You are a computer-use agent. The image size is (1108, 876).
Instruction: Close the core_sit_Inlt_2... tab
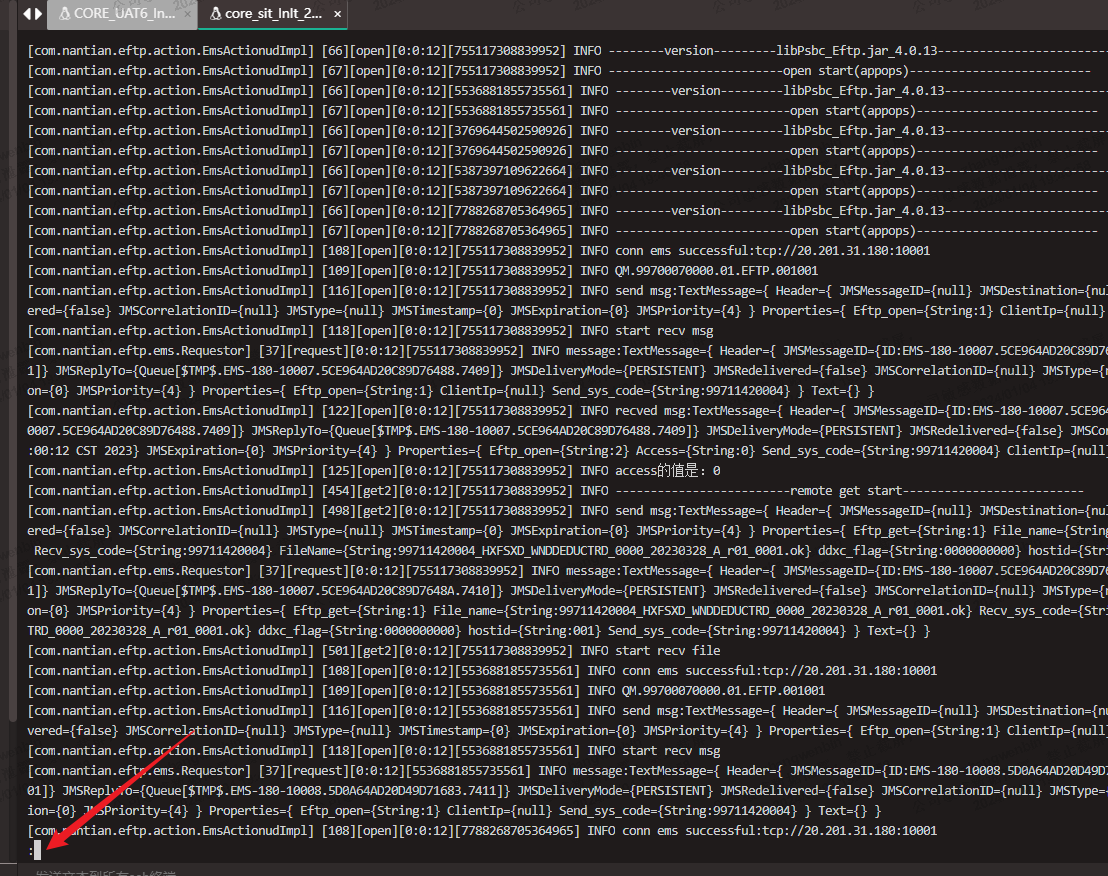pyautogui.click(x=338, y=14)
